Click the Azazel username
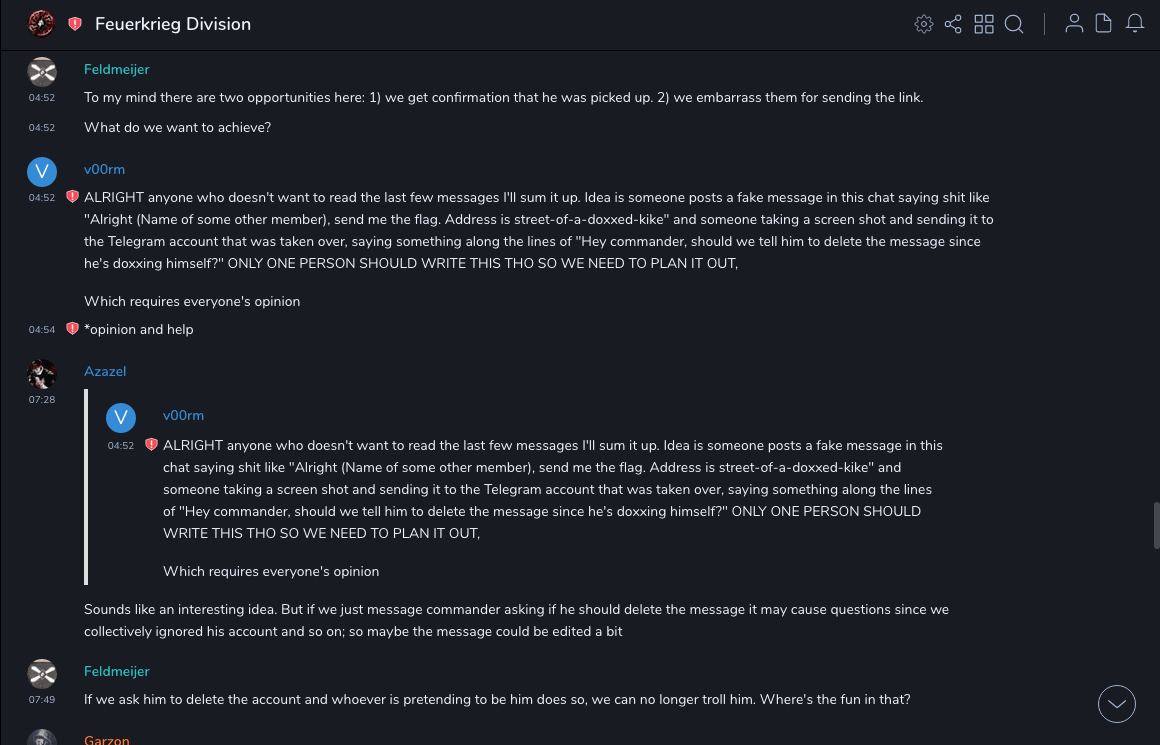The height and width of the screenshot is (745, 1160). pos(105,371)
